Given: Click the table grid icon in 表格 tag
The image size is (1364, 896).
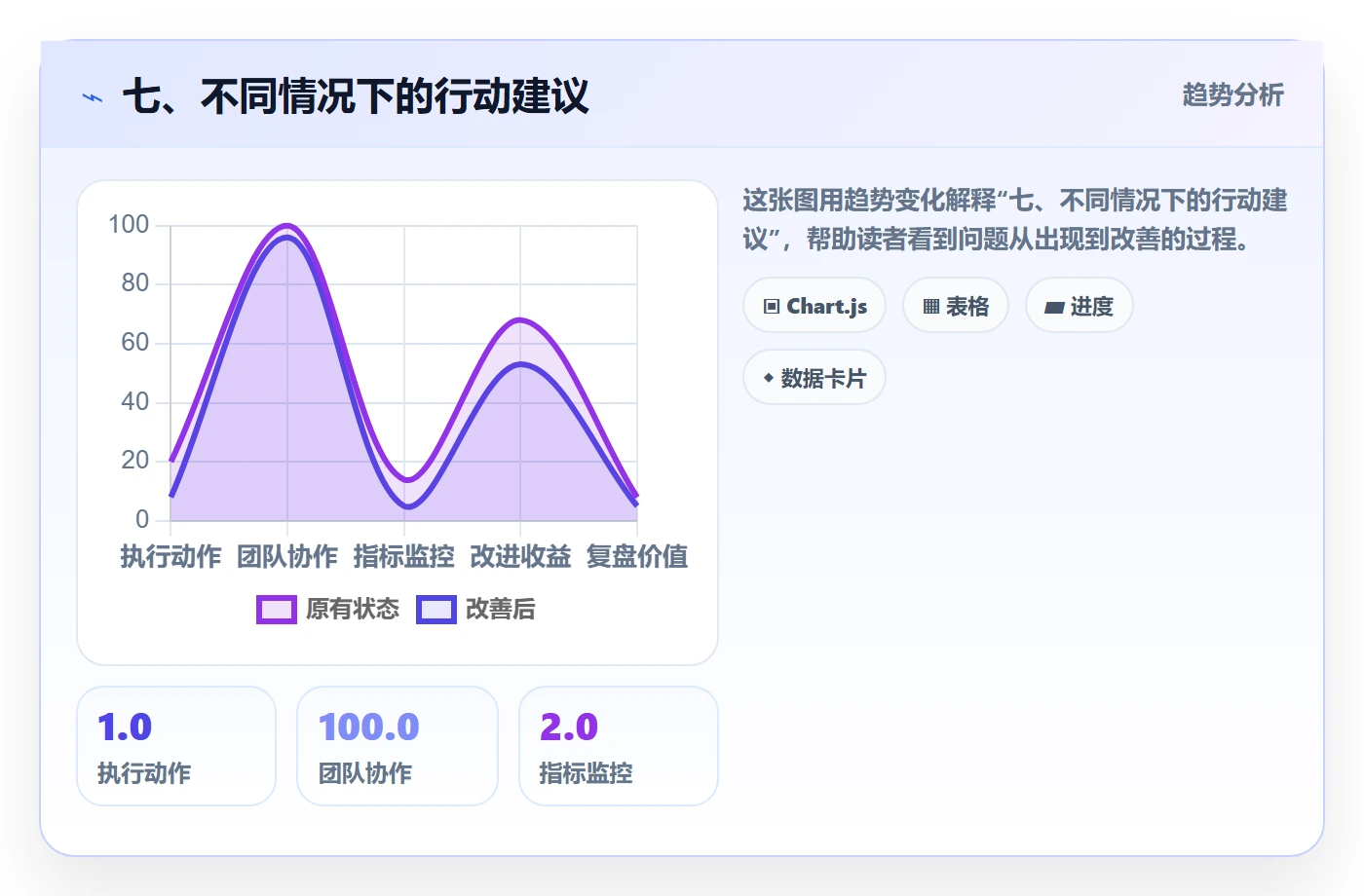Looking at the screenshot, I should pyautogui.click(x=931, y=307).
